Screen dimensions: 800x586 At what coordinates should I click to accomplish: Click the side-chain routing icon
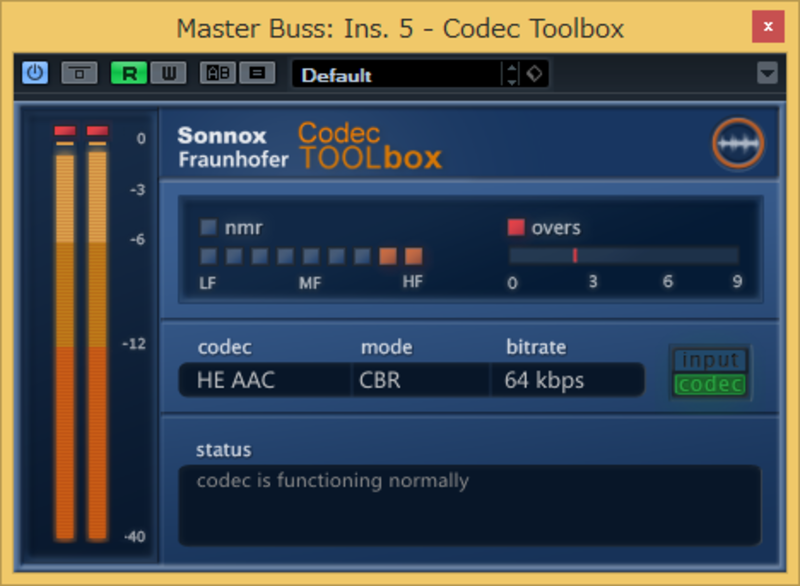(x=79, y=73)
